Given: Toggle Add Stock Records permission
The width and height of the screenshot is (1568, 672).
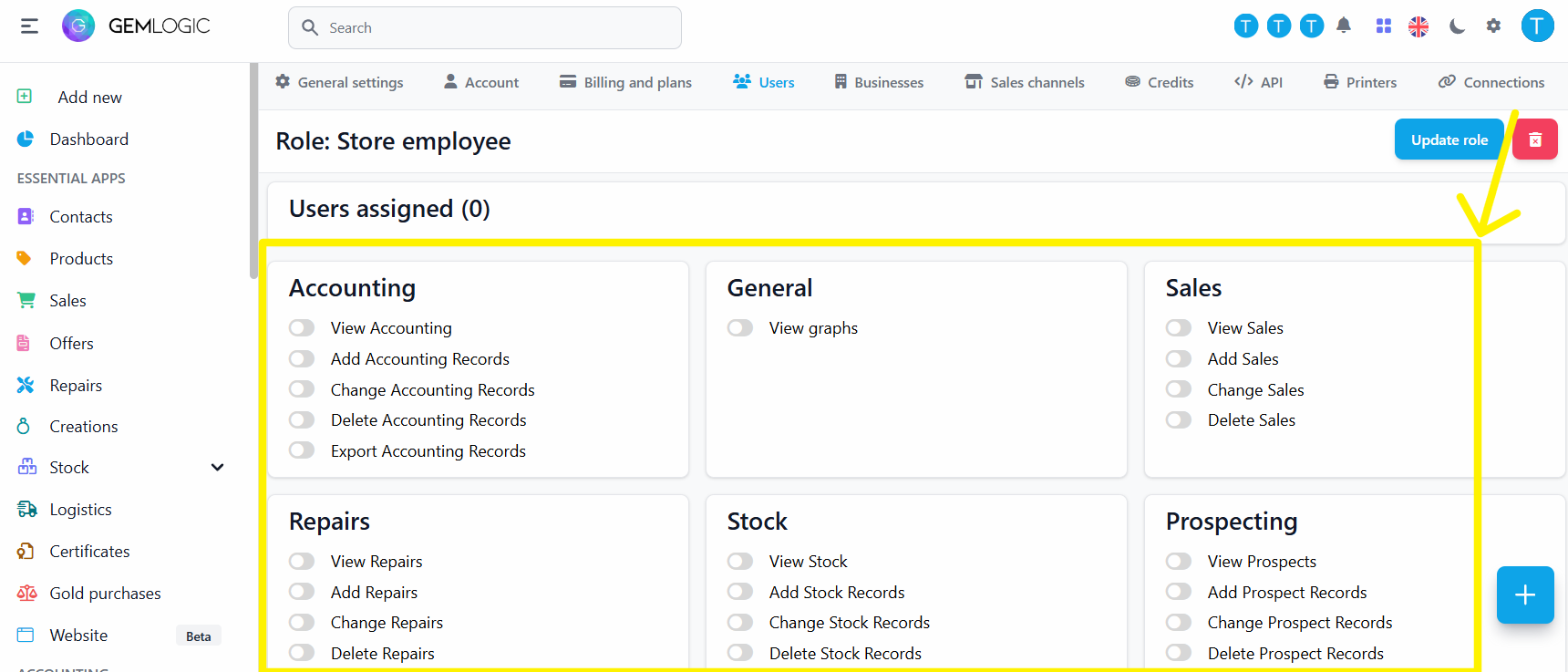Looking at the screenshot, I should (740, 592).
